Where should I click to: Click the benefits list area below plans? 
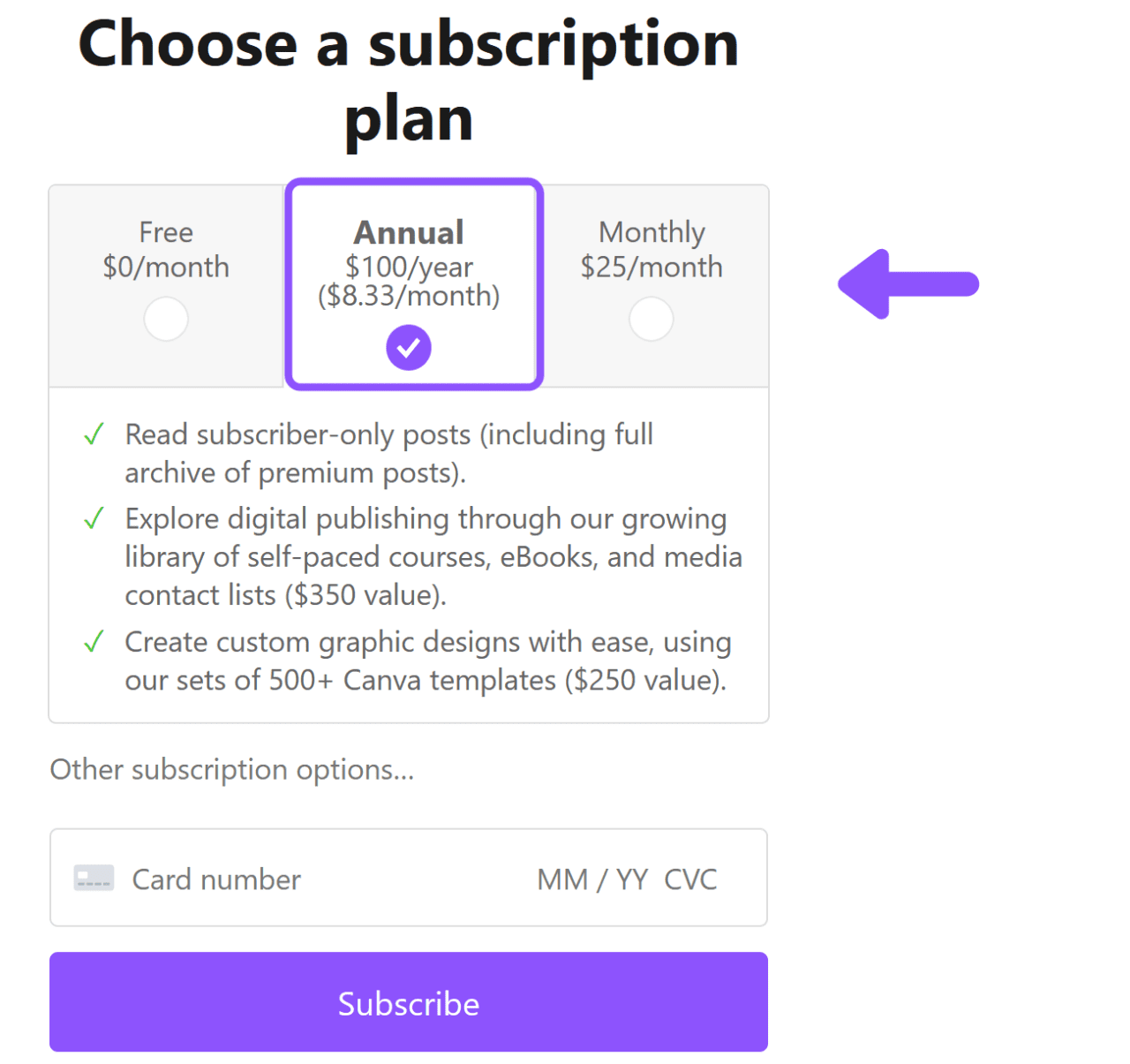pos(408,556)
